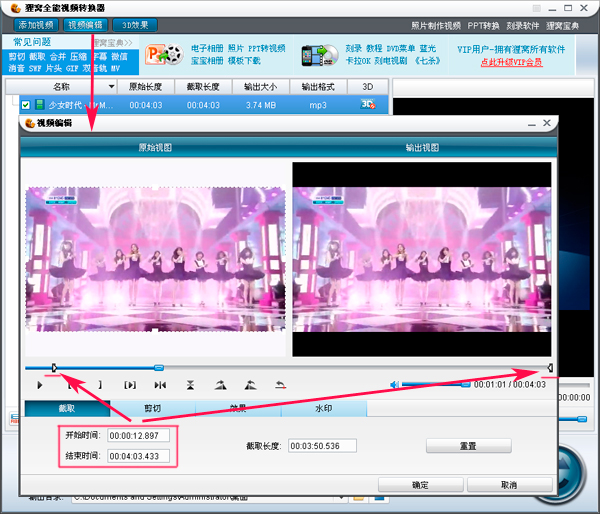The width and height of the screenshot is (600, 514).
Task: Click the rotate left icon
Action: (x=250, y=385)
